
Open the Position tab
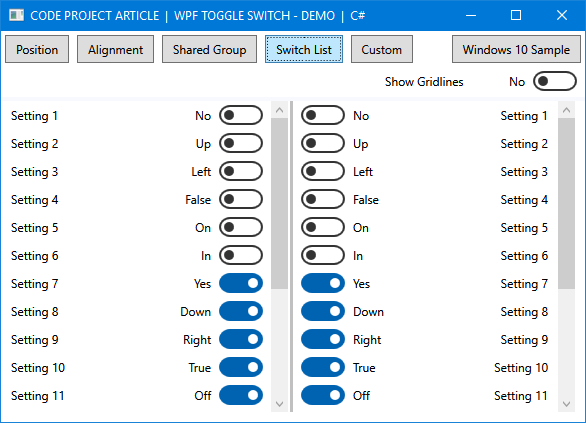[37, 49]
